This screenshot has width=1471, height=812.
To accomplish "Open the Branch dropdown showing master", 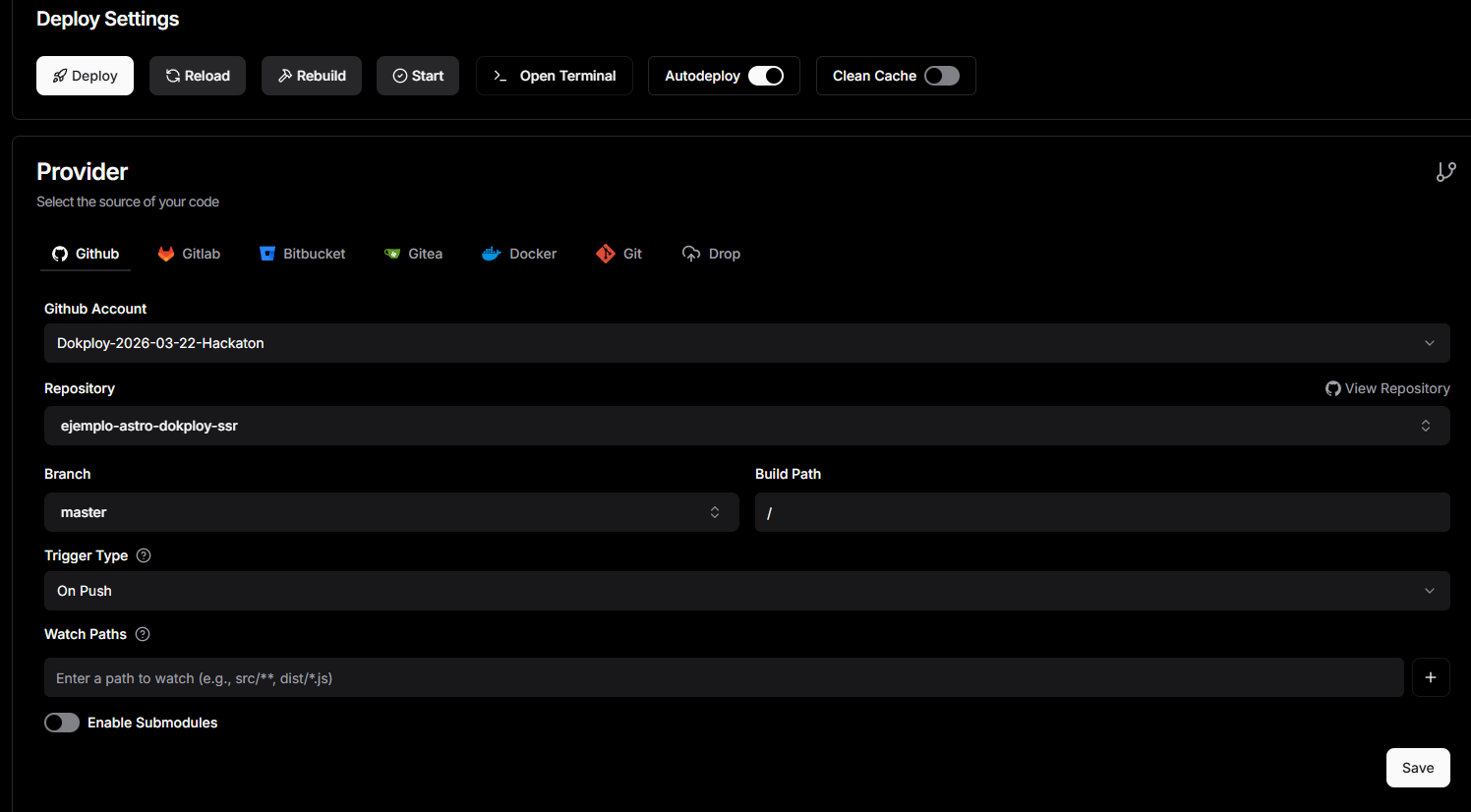I will [x=390, y=512].
